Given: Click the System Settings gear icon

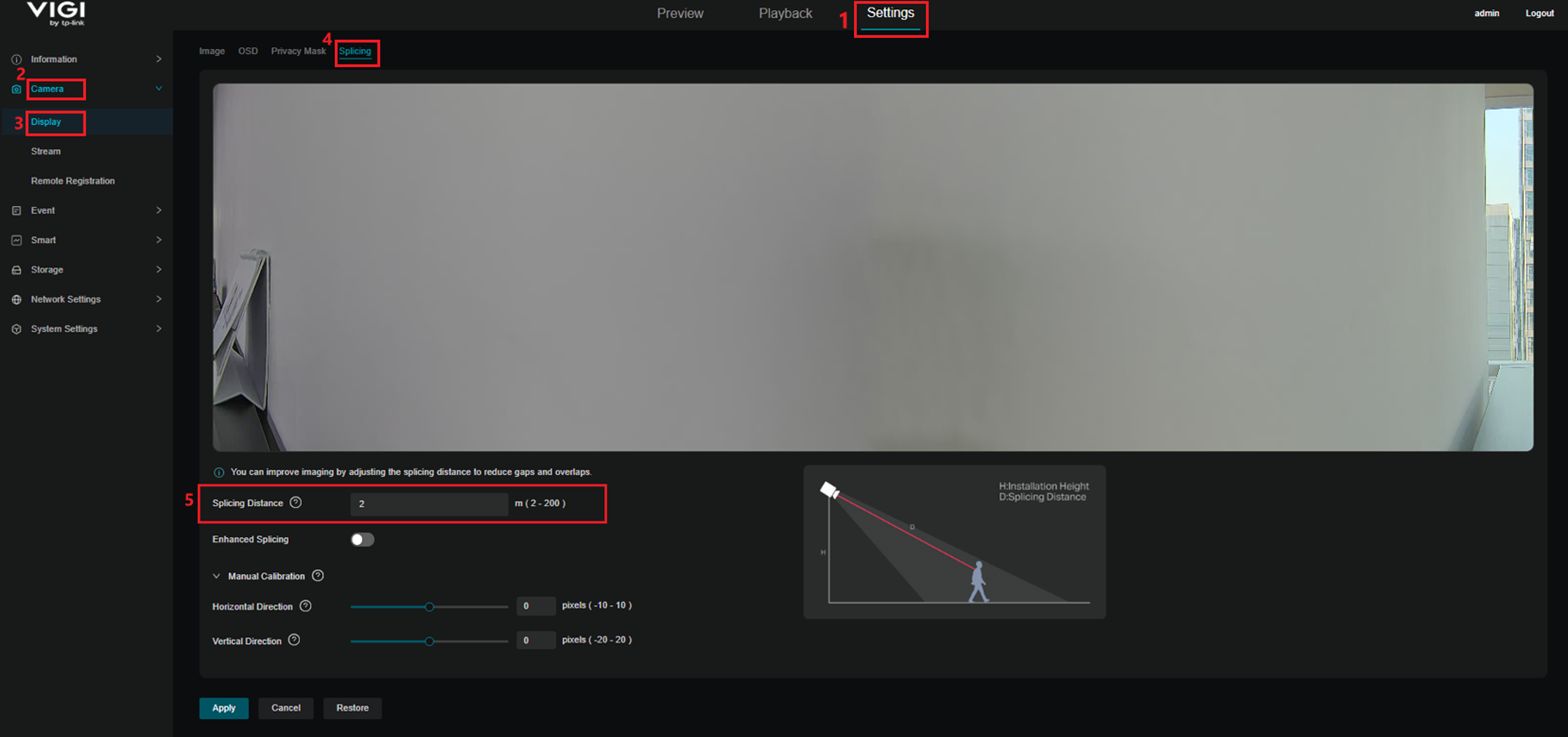Looking at the screenshot, I should tap(16, 329).
